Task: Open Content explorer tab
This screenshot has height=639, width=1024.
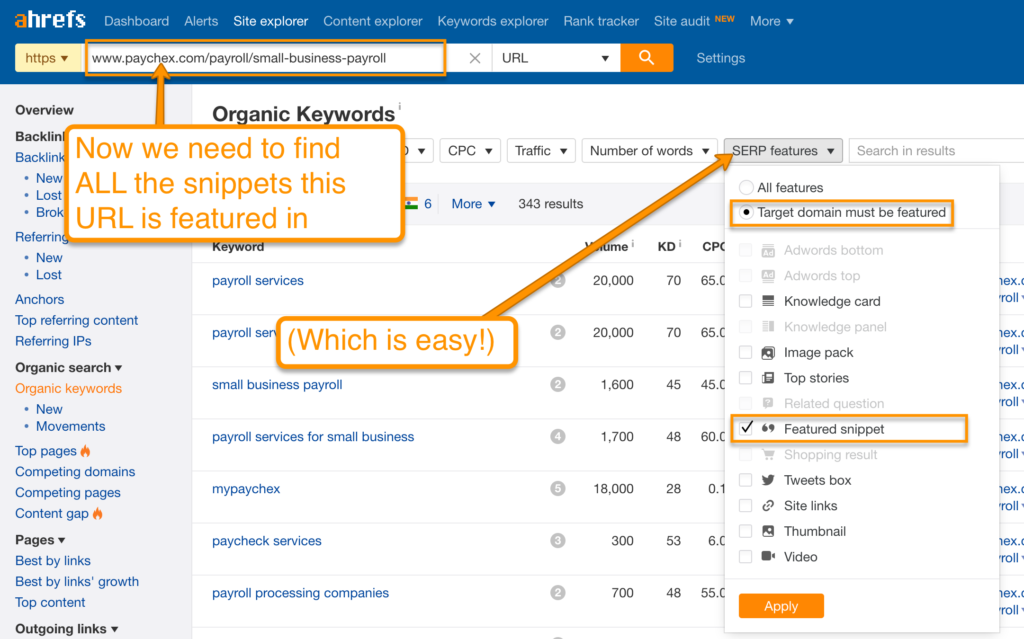Action: (373, 21)
